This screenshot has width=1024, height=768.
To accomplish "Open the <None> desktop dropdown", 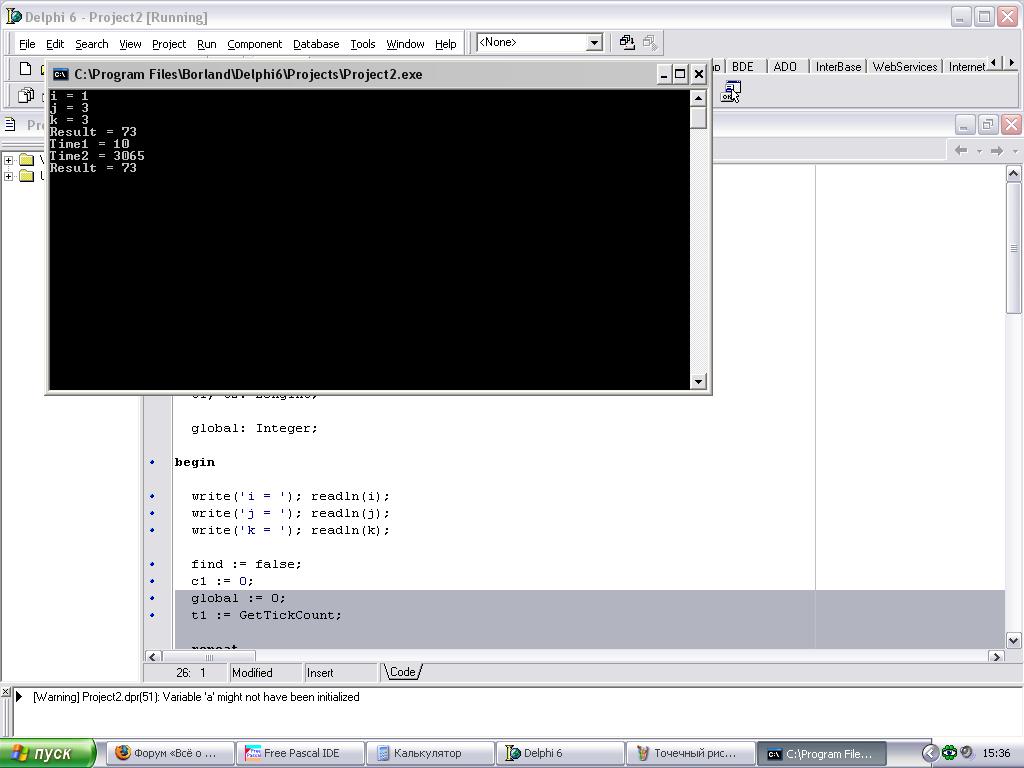I will tap(593, 42).
